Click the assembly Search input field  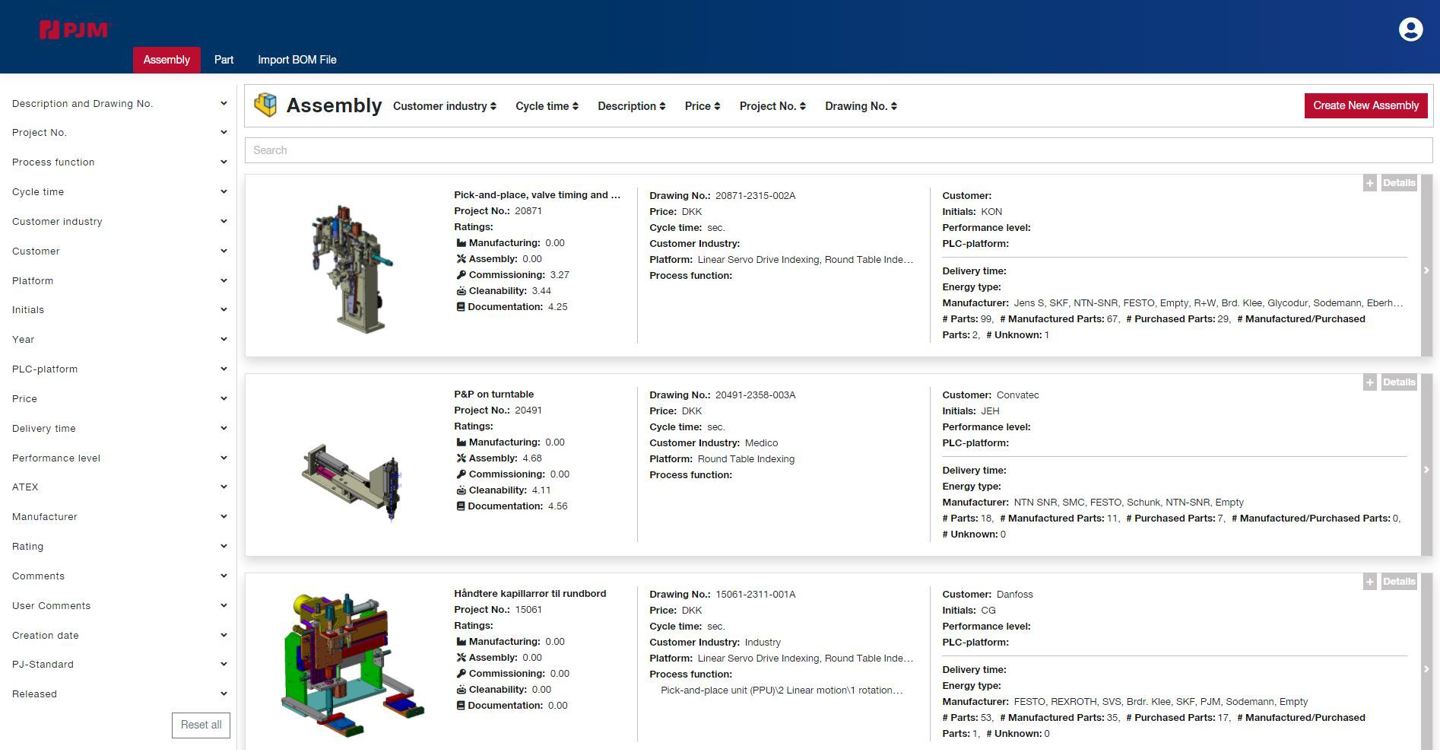838,150
